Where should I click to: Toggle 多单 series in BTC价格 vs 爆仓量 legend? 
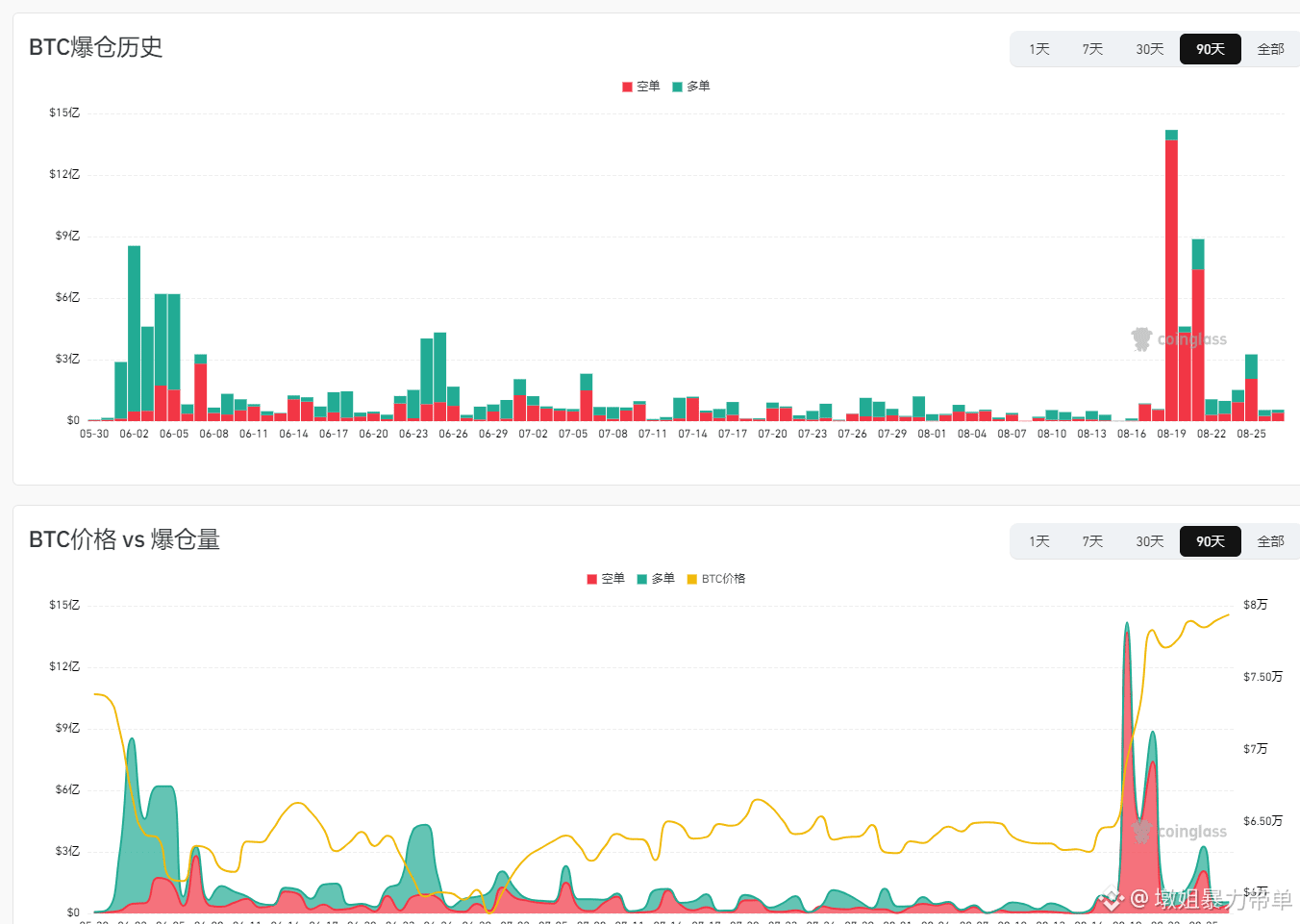click(656, 579)
